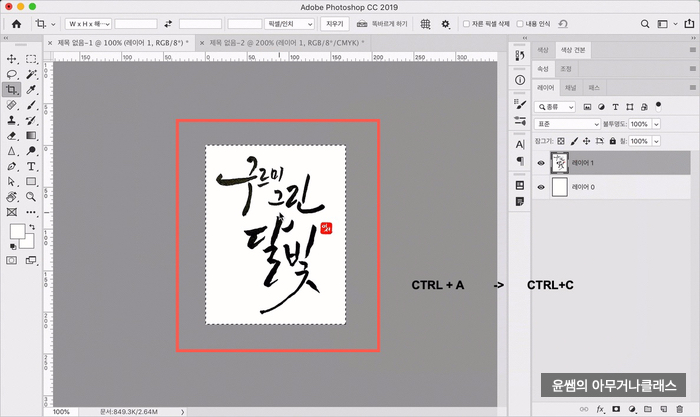Image resolution: width=700 pixels, height=417 pixels.
Task: Select the Gradient tool
Action: click(31, 135)
